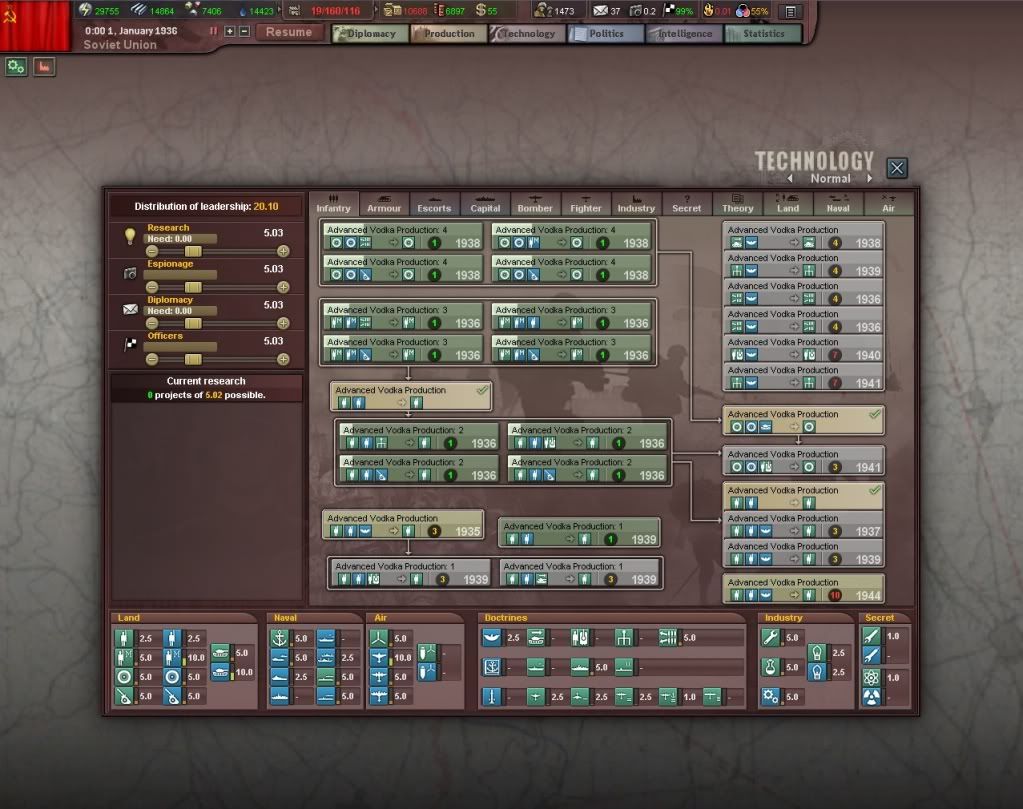Click the Industry wrench theory icon
1023x809 pixels.
click(770, 638)
